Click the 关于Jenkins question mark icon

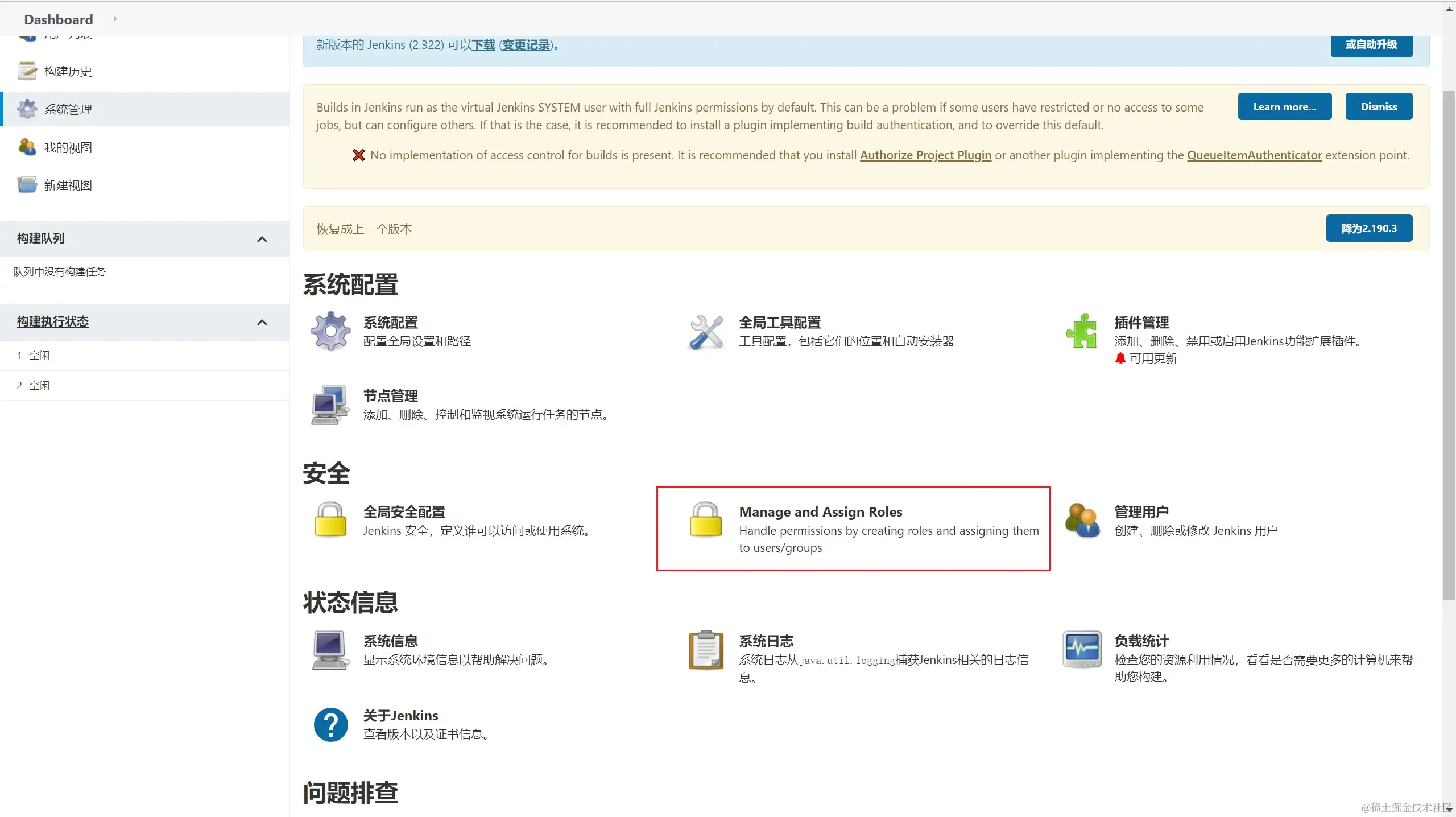(x=330, y=724)
